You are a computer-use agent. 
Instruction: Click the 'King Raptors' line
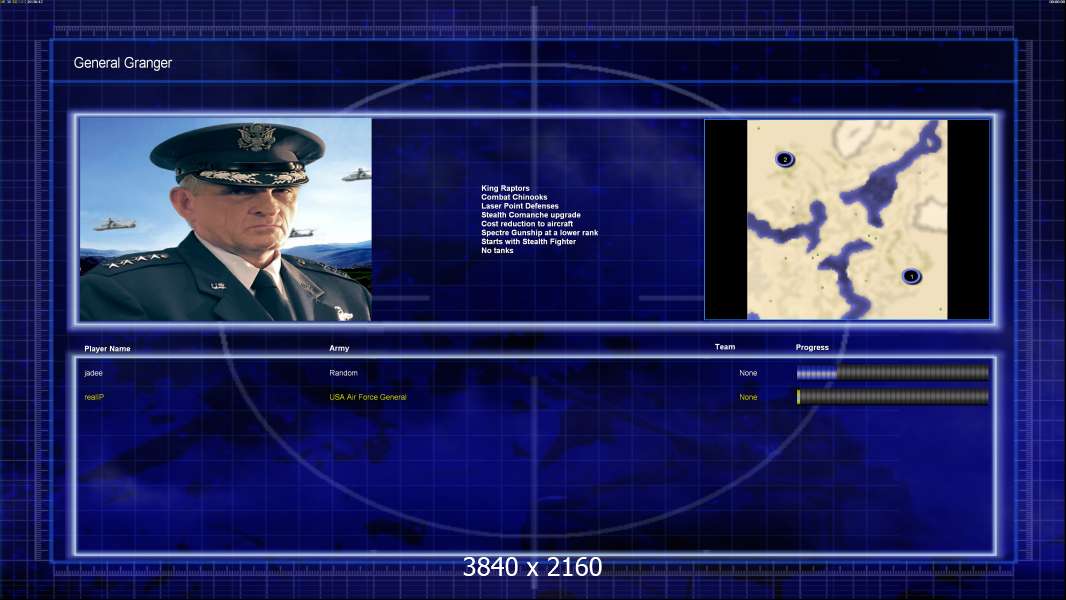(x=505, y=188)
